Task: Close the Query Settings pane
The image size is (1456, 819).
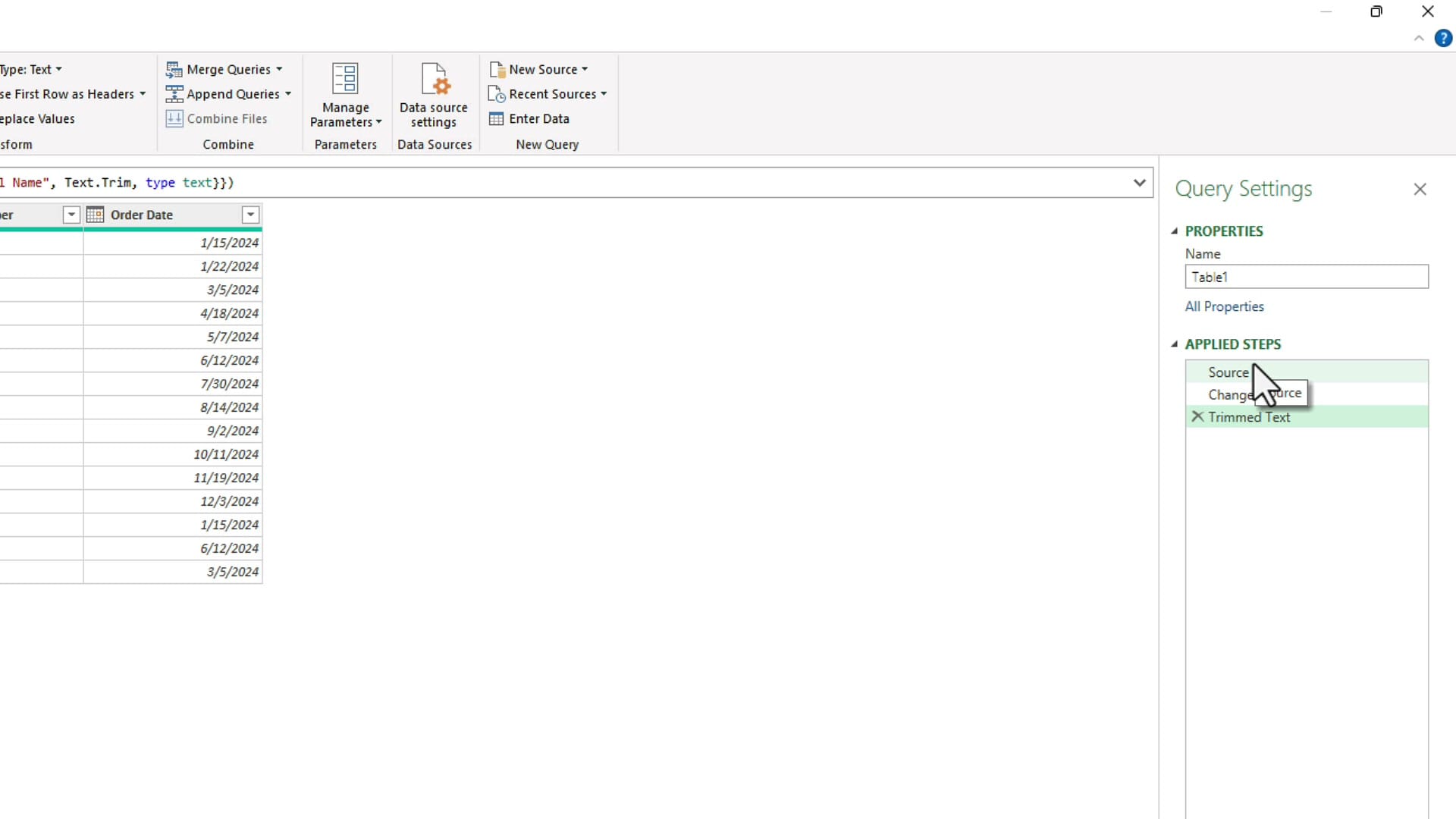Action: (x=1420, y=189)
